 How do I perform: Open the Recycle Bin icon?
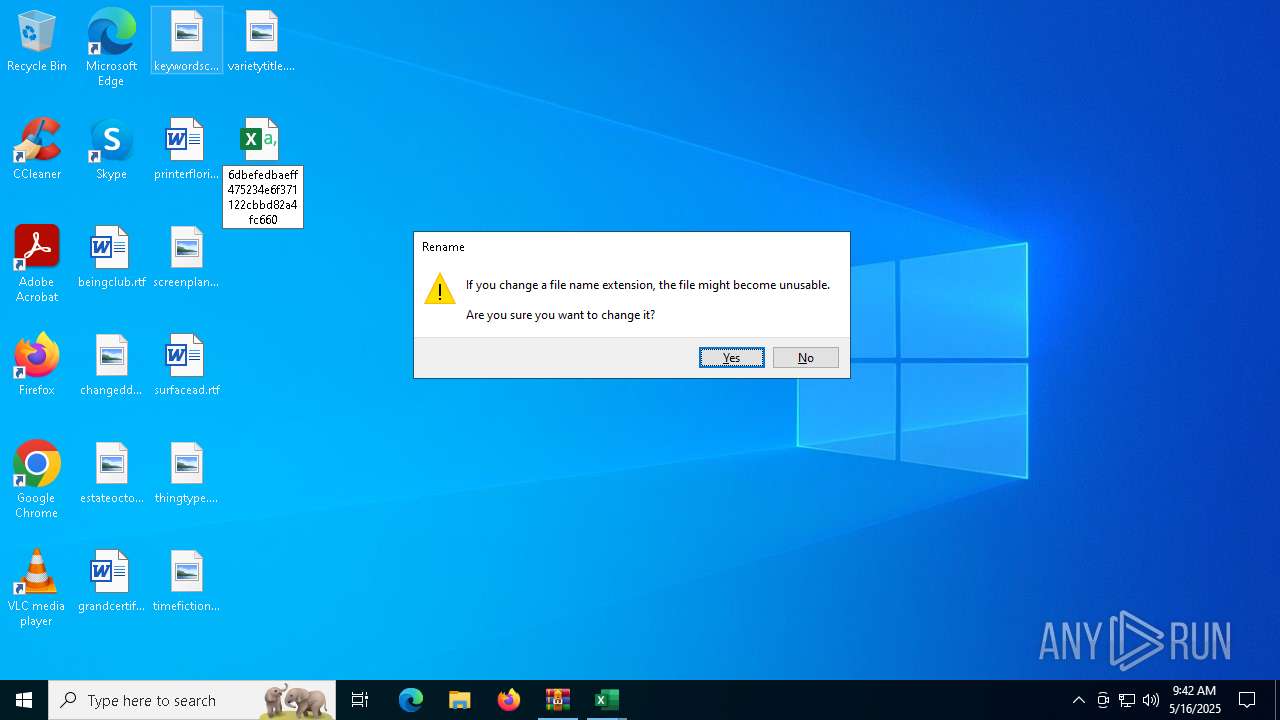(x=37, y=41)
